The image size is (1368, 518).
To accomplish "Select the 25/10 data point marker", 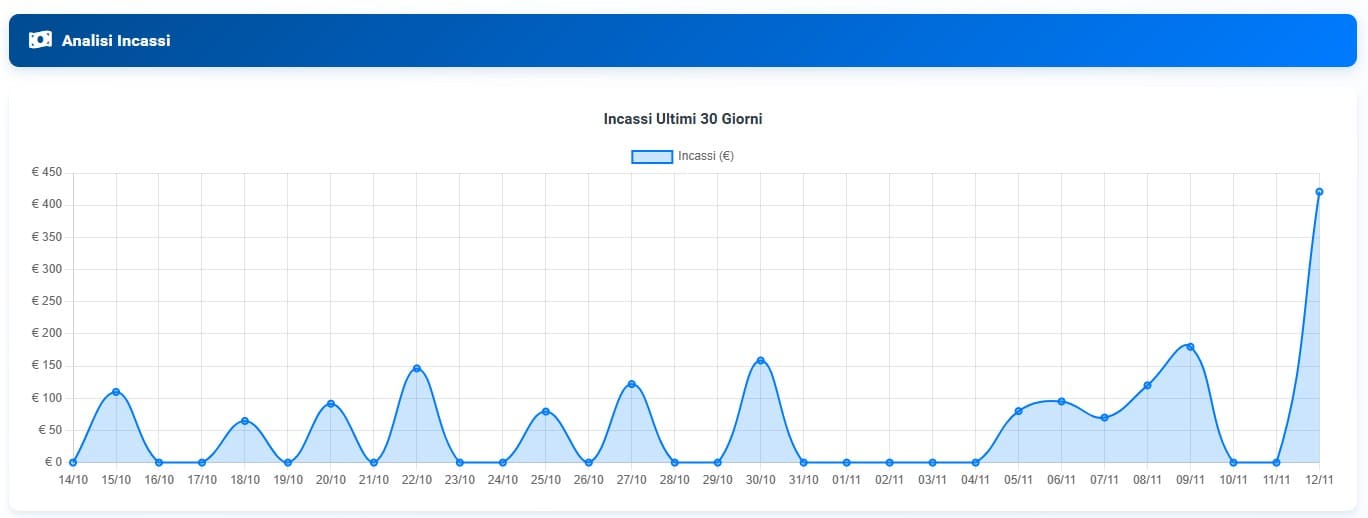I will [545, 411].
